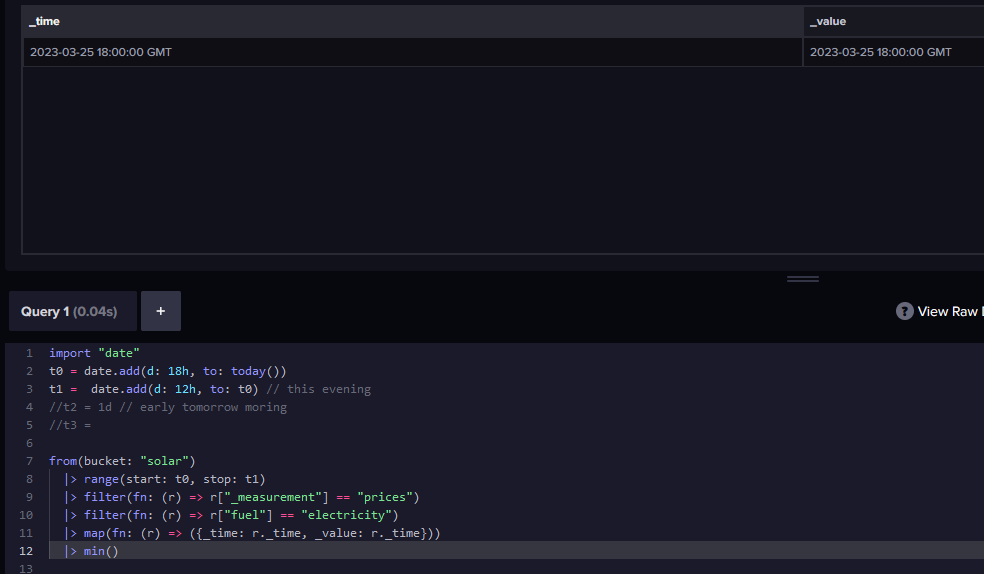
Task: Click the min() line in editor
Action: 91,551
